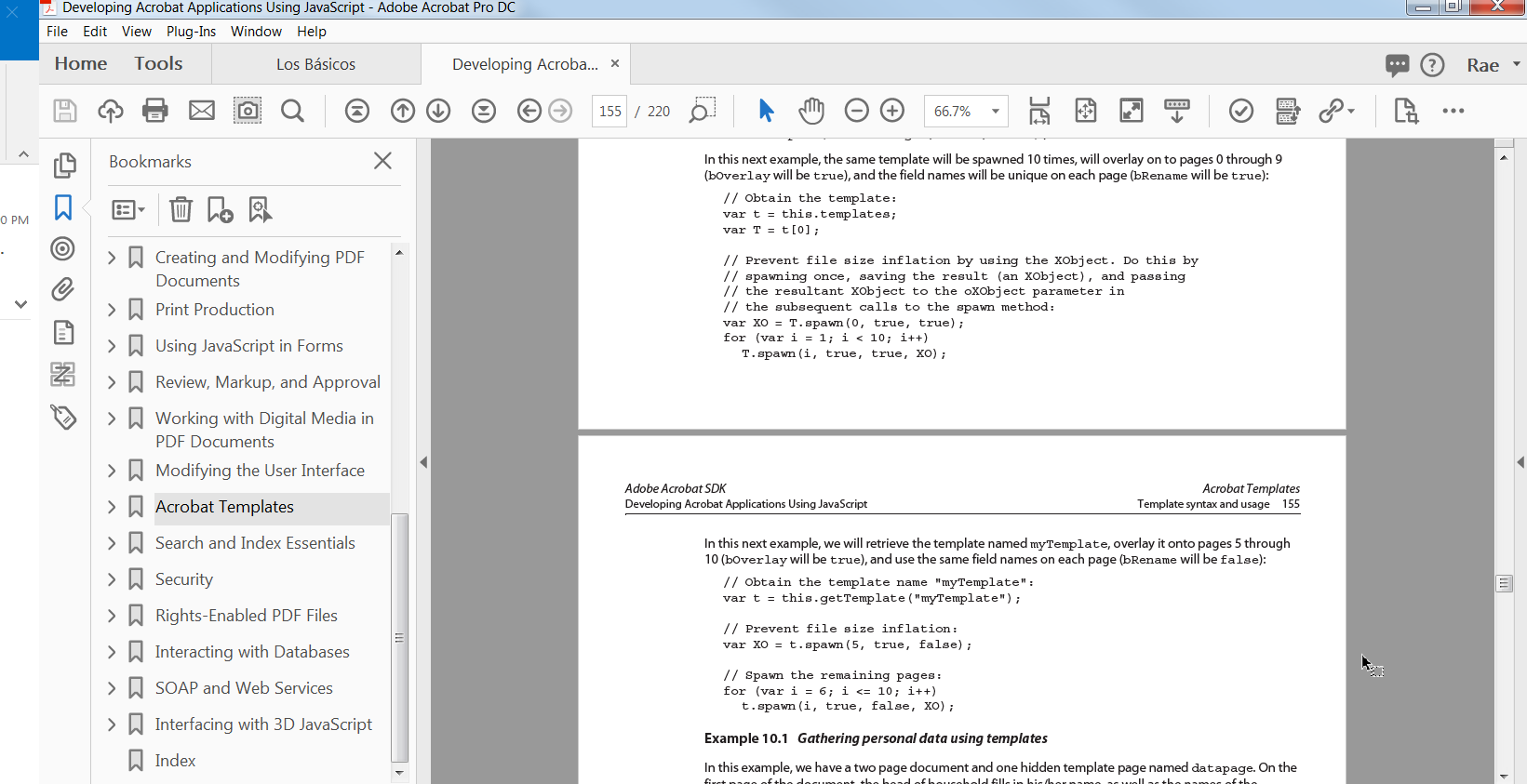1527x784 pixels.
Task: Open the page content panel icon
Action: coord(63,332)
